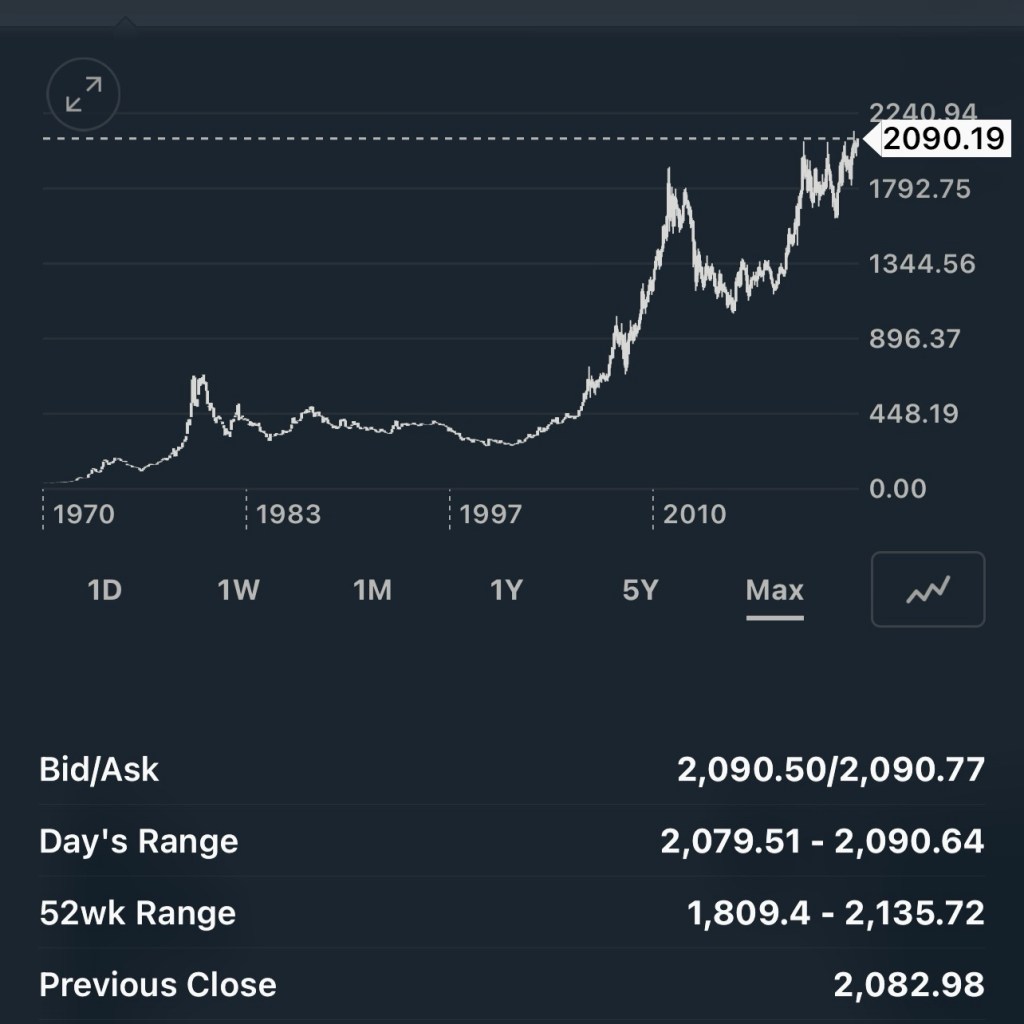
Task: Show the 1Y price chart
Action: pyautogui.click(x=506, y=590)
